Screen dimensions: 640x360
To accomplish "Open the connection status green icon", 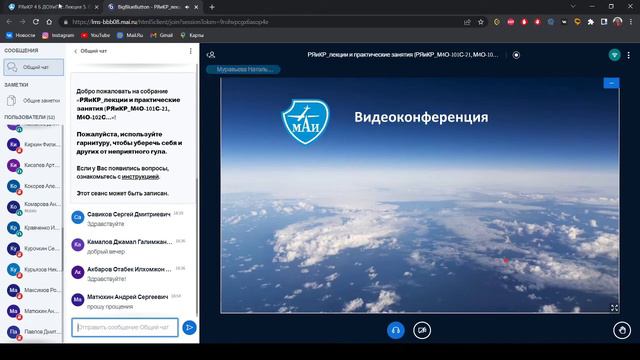I will (614, 55).
